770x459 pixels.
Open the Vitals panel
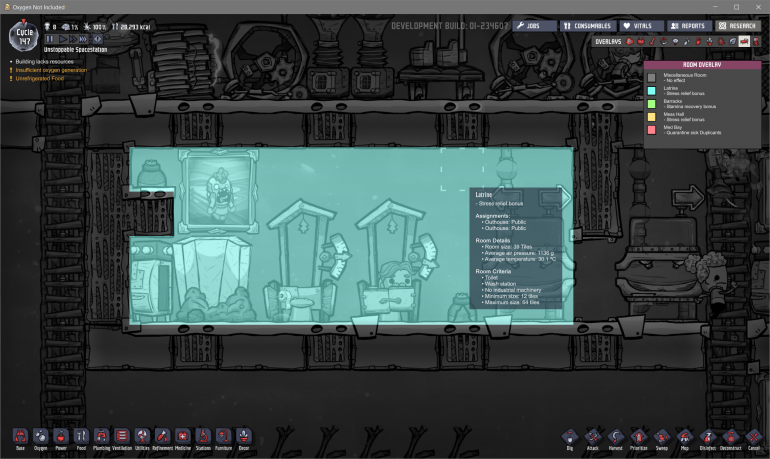638,26
